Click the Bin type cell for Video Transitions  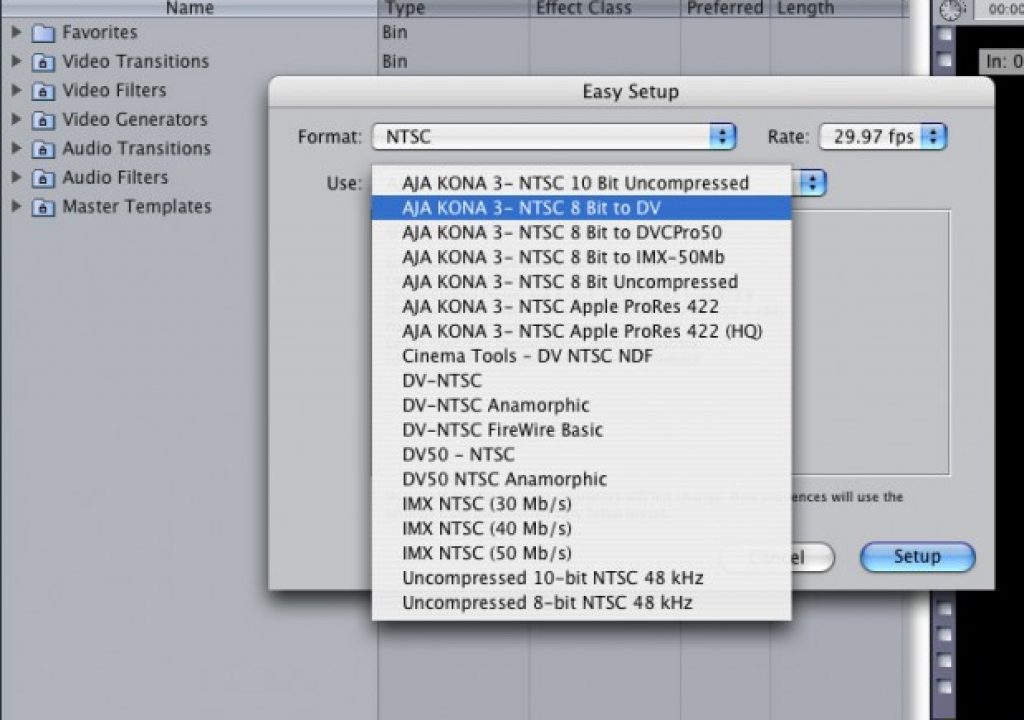[394, 61]
